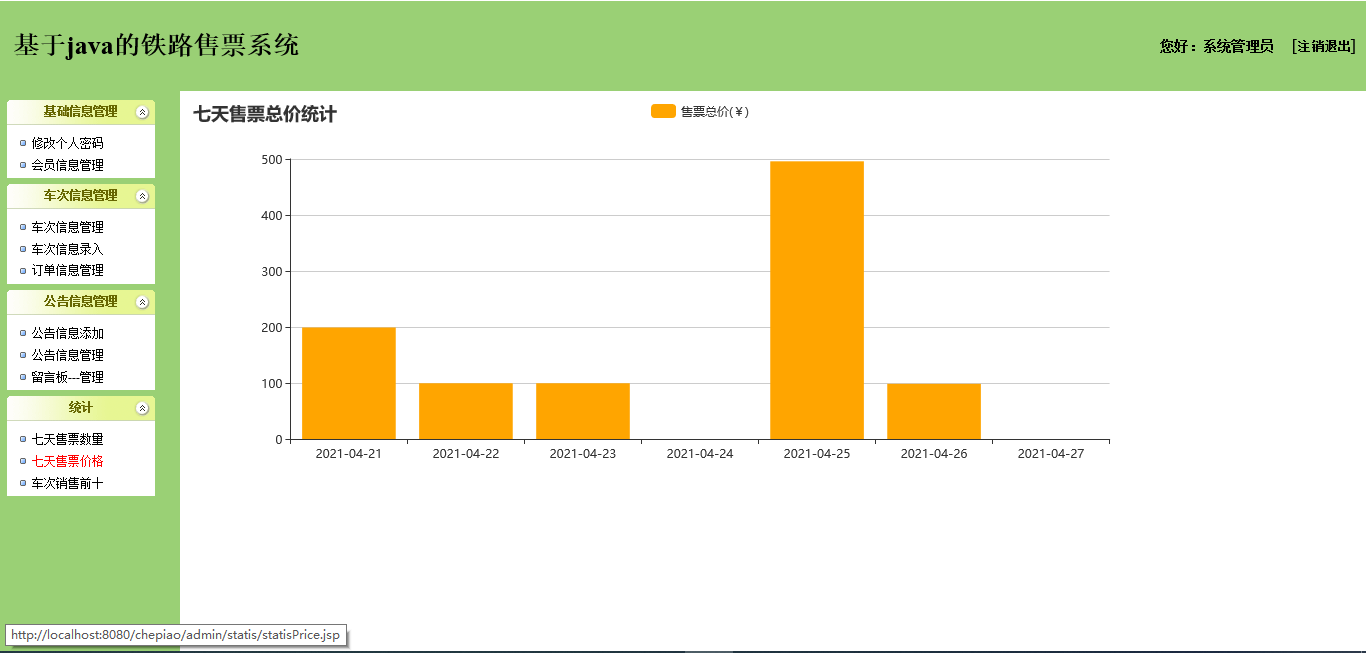Click the bar for 2021-04-22

click(x=465, y=411)
